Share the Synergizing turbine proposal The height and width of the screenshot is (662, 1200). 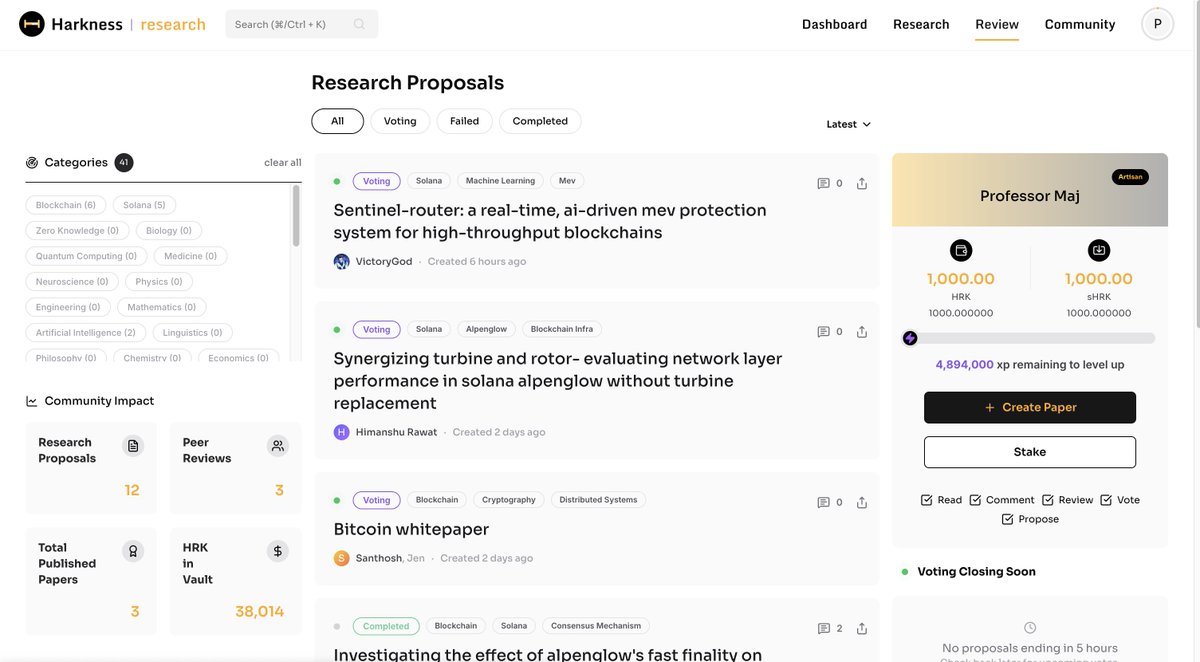(862, 331)
